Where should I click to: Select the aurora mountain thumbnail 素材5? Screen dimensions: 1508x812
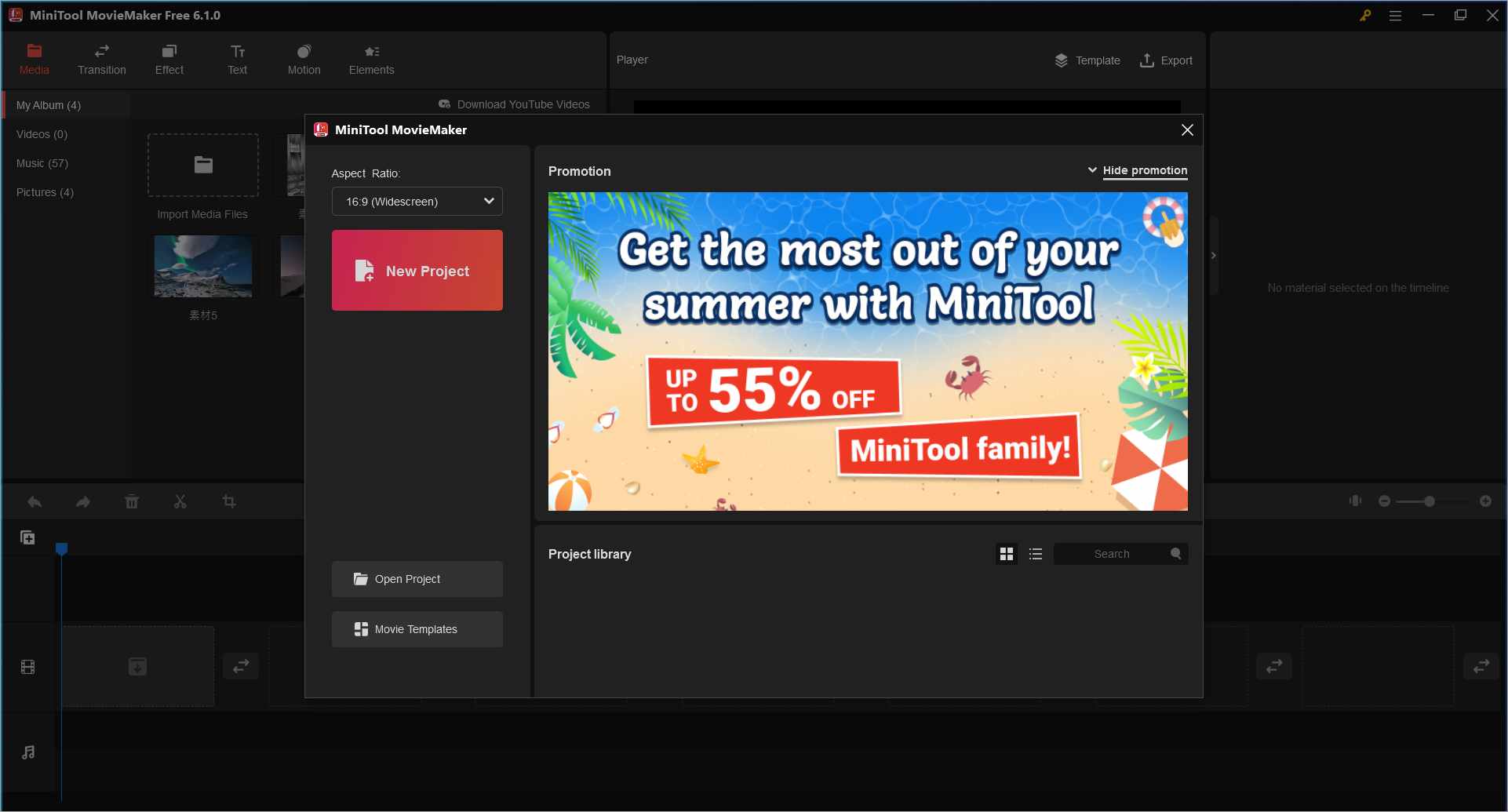[203, 266]
